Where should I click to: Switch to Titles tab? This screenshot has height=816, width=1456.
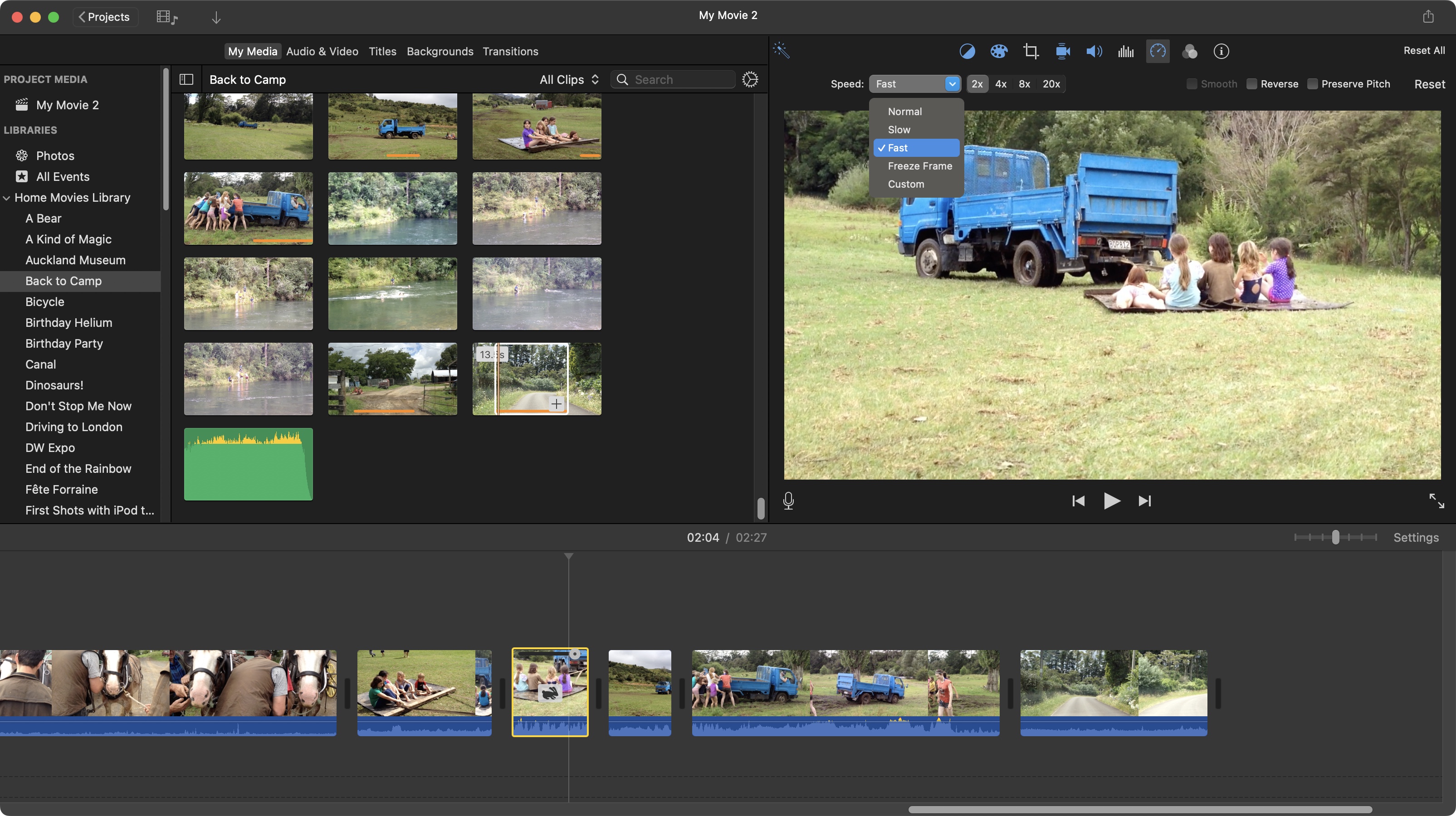pos(383,51)
